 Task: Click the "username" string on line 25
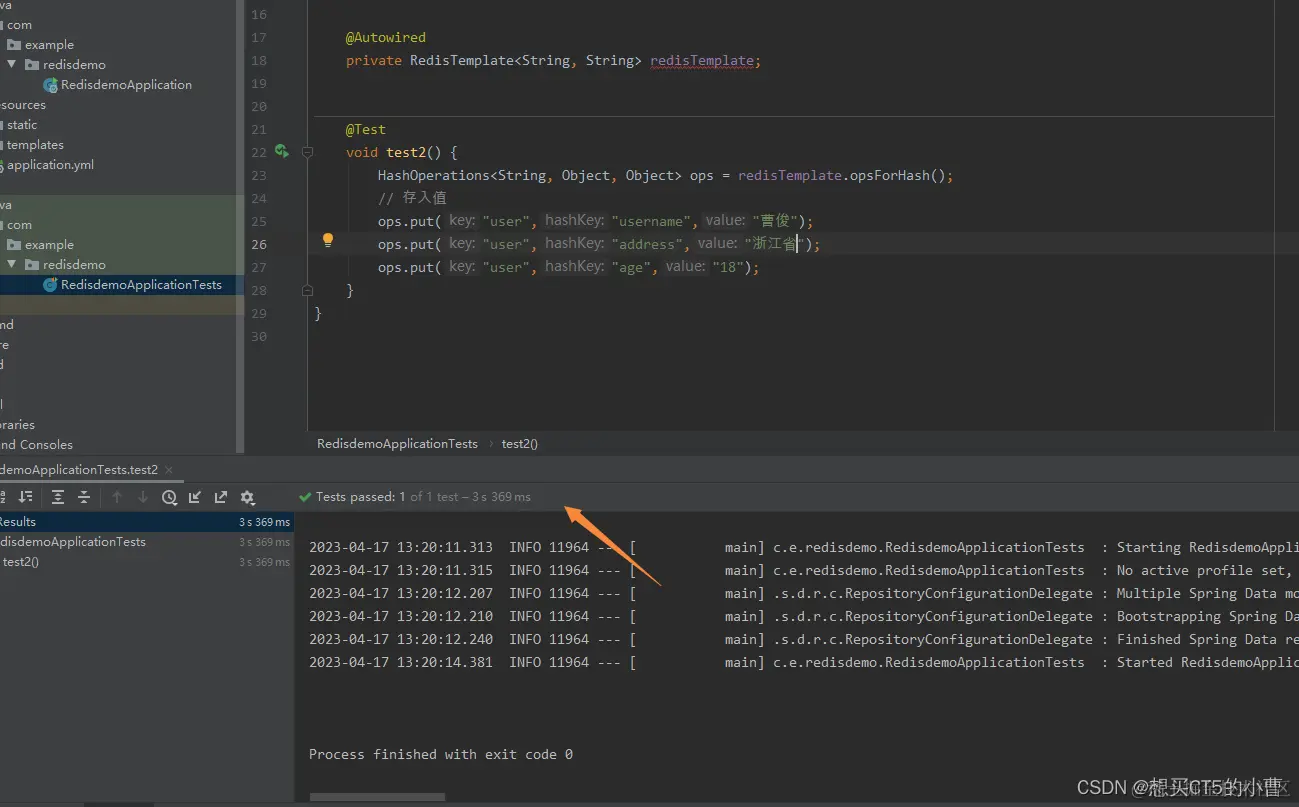pos(652,221)
